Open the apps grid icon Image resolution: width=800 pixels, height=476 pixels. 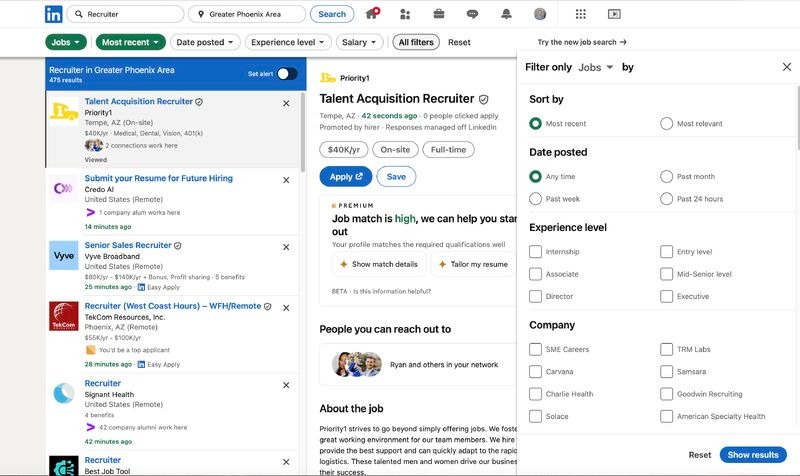(x=581, y=14)
